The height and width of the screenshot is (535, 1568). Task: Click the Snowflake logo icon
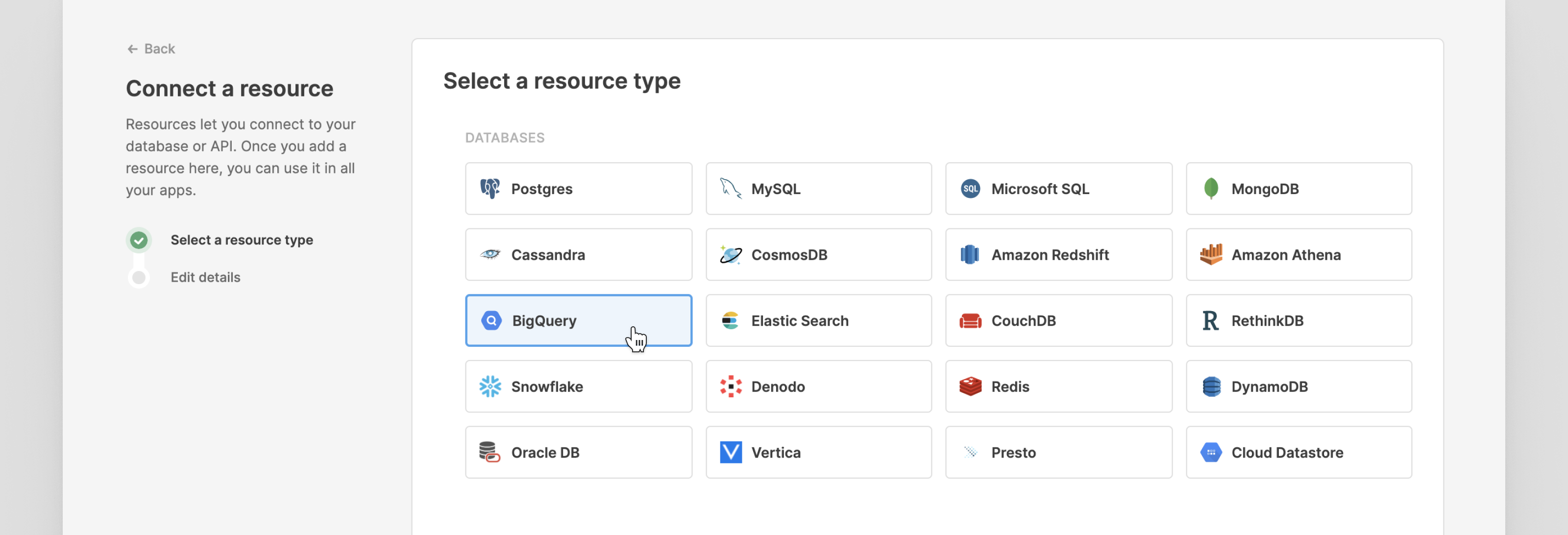(490, 387)
